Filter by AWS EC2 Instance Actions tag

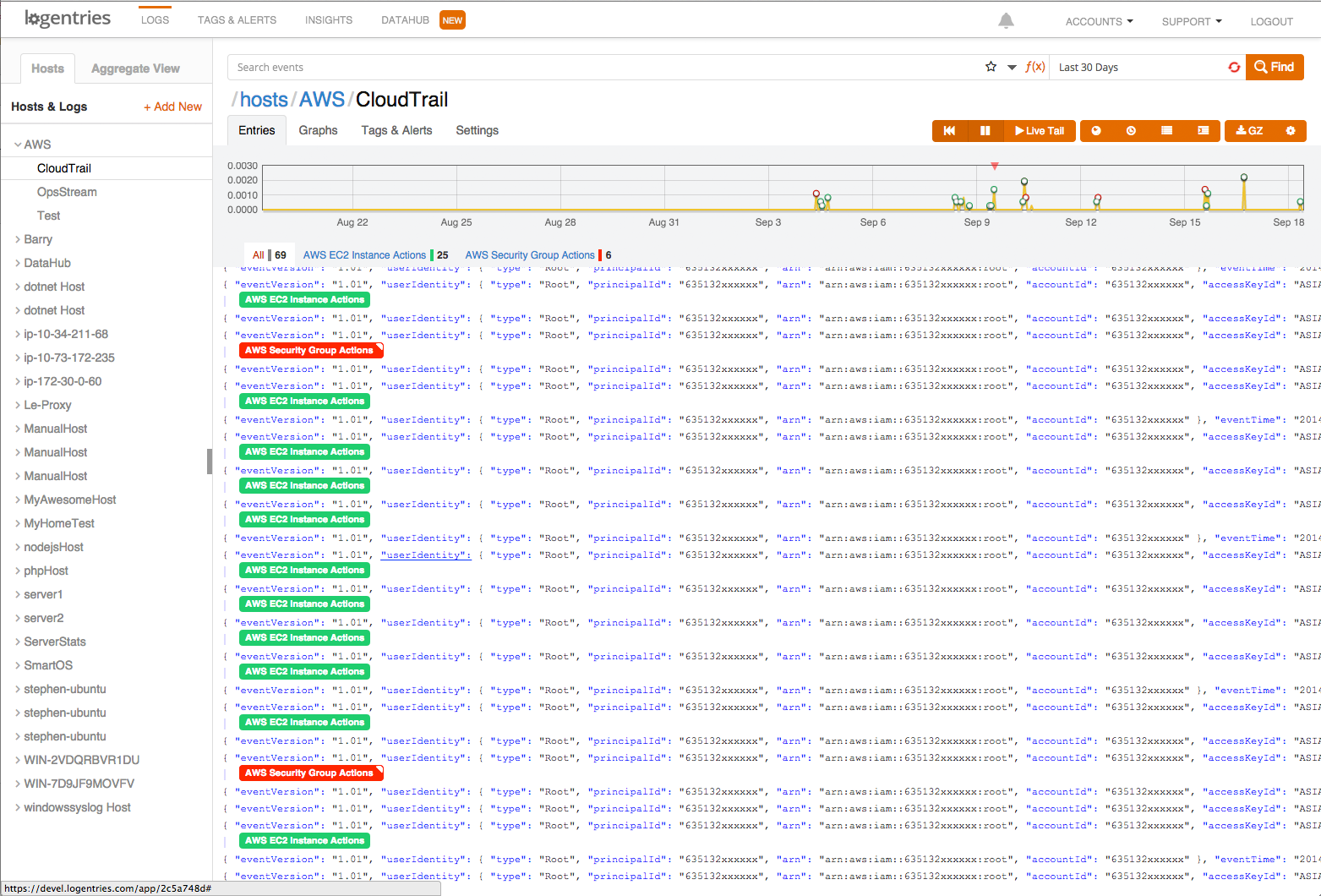[364, 255]
